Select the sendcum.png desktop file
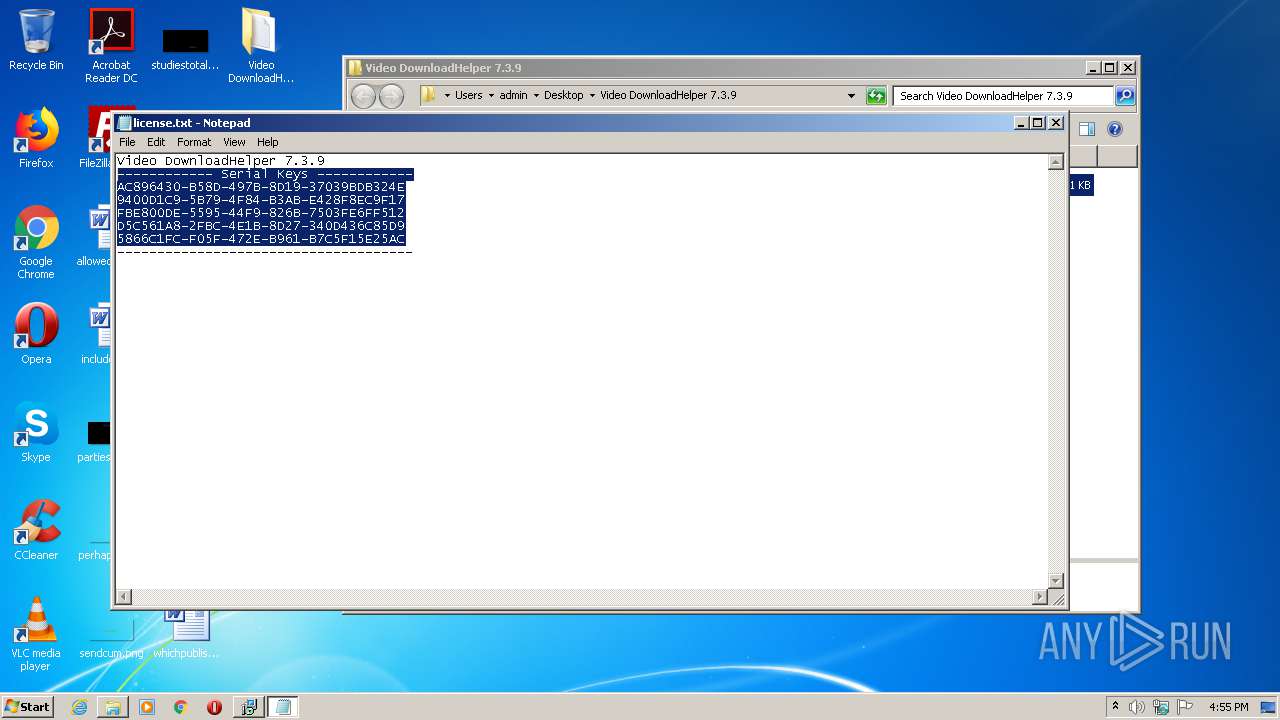Image resolution: width=1280 pixels, height=720 pixels. pyautogui.click(x=111, y=640)
